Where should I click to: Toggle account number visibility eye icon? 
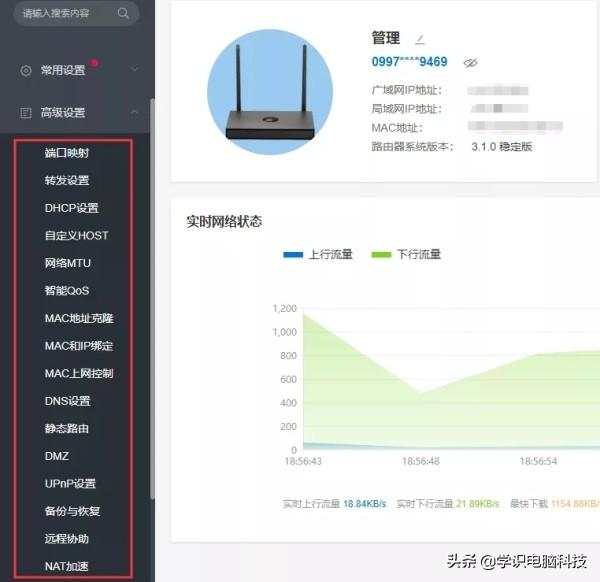[470, 62]
